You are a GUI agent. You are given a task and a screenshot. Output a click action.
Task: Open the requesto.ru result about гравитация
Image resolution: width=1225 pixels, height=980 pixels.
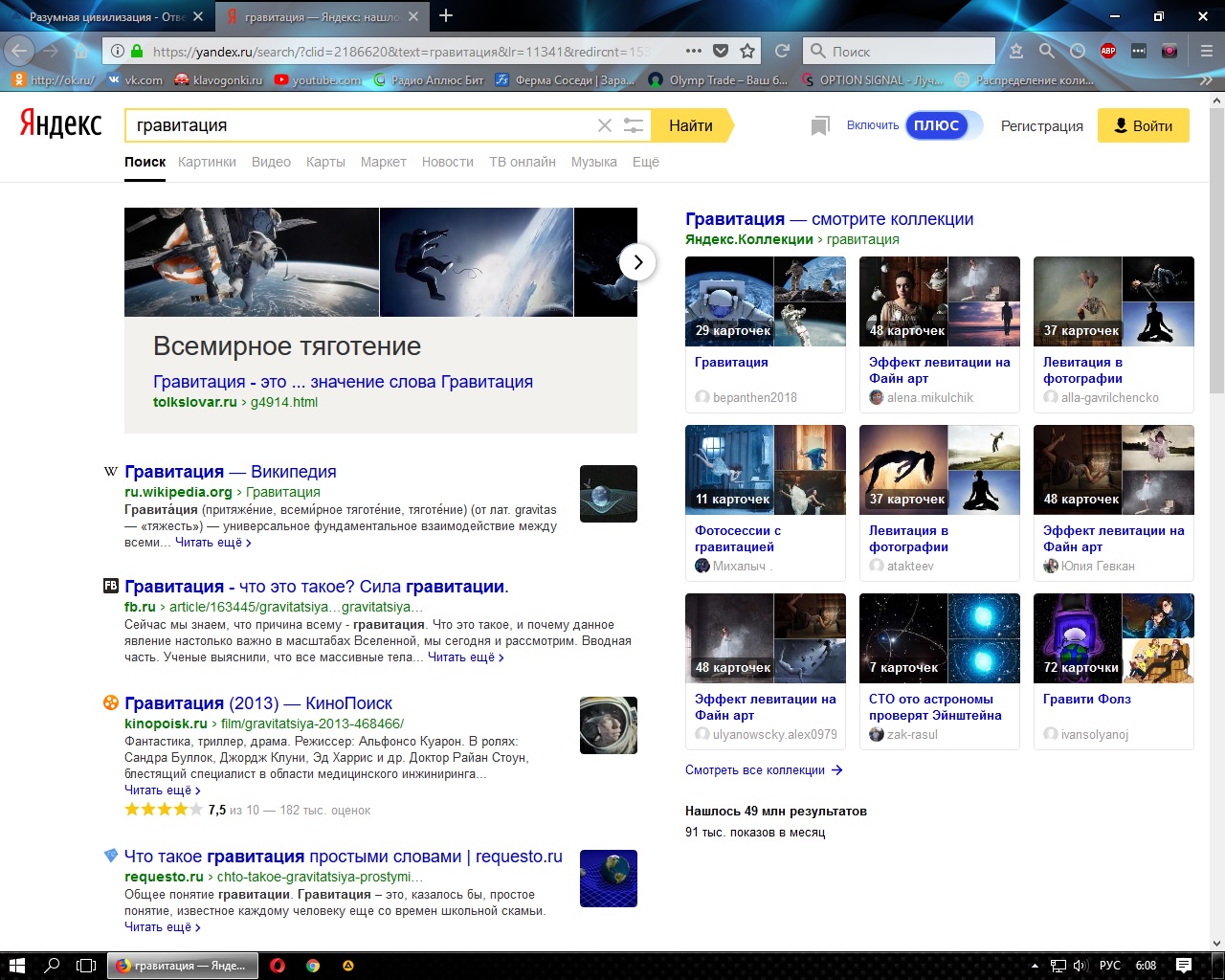[344, 857]
